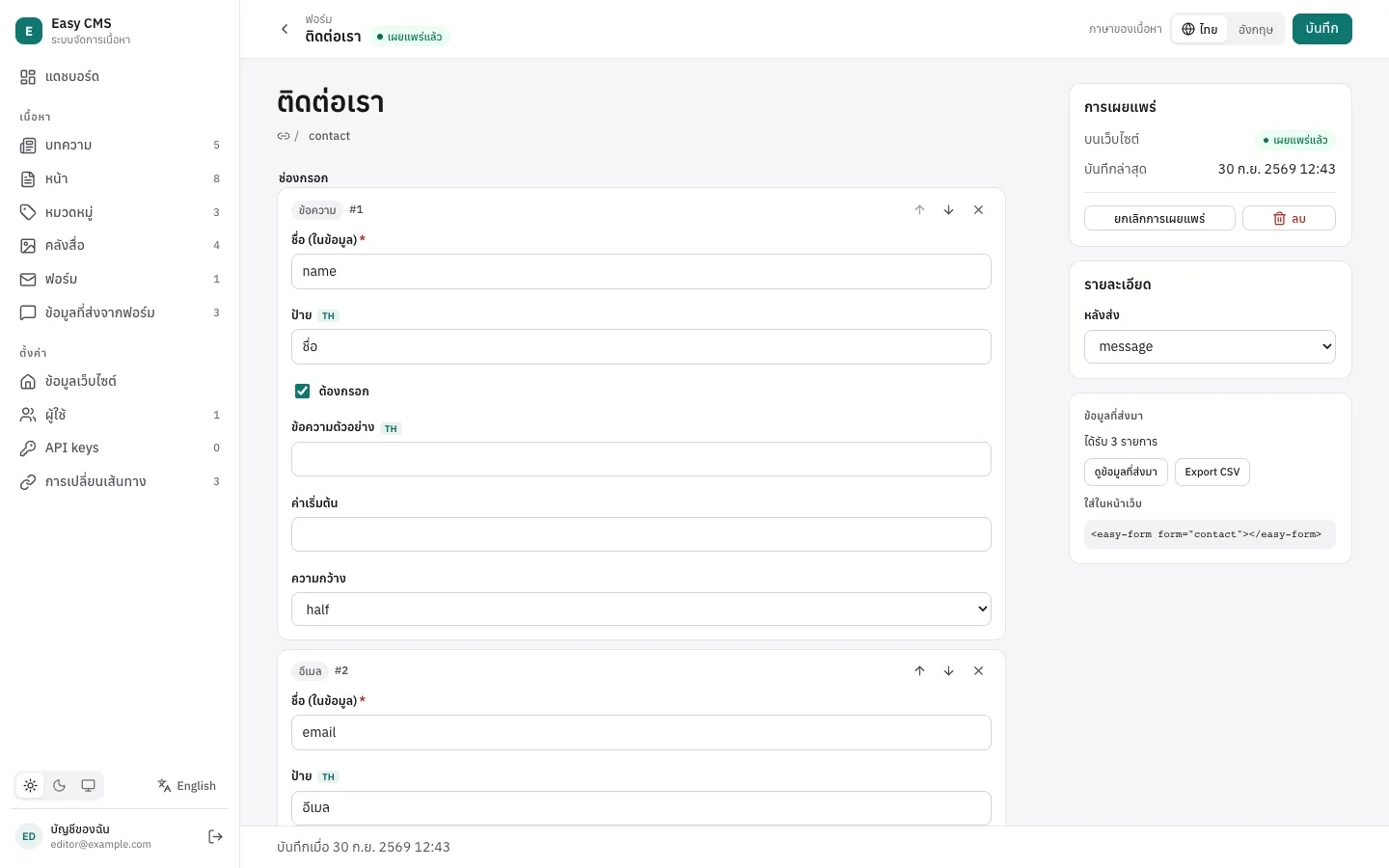Open บทความ in the sidebar
The width and height of the screenshot is (1389, 868).
point(120,145)
